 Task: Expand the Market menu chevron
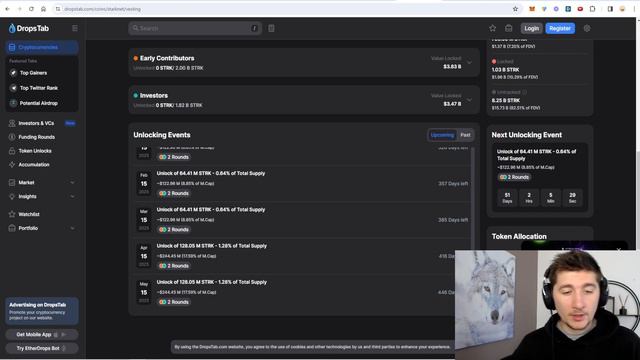(72, 182)
